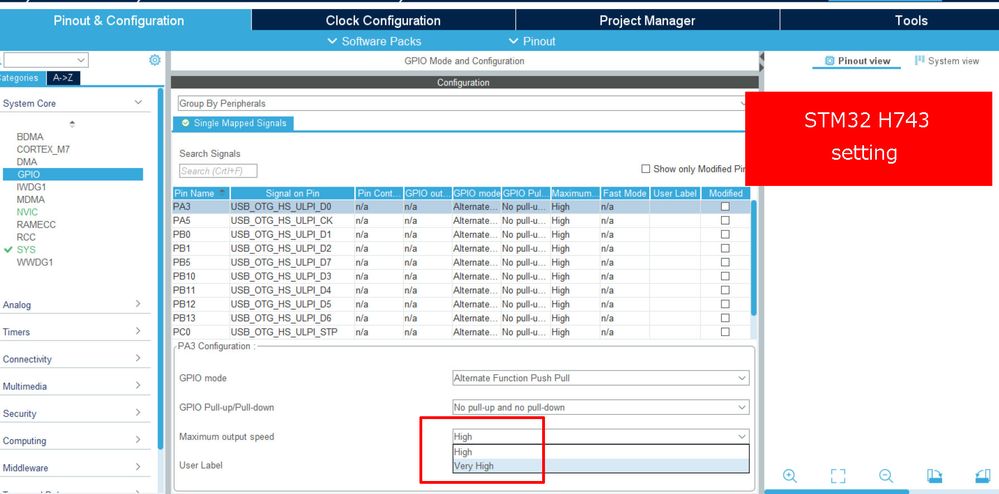Screen dimensions: 999x494
Task: Select RCC in System Core list
Action: click(x=26, y=236)
